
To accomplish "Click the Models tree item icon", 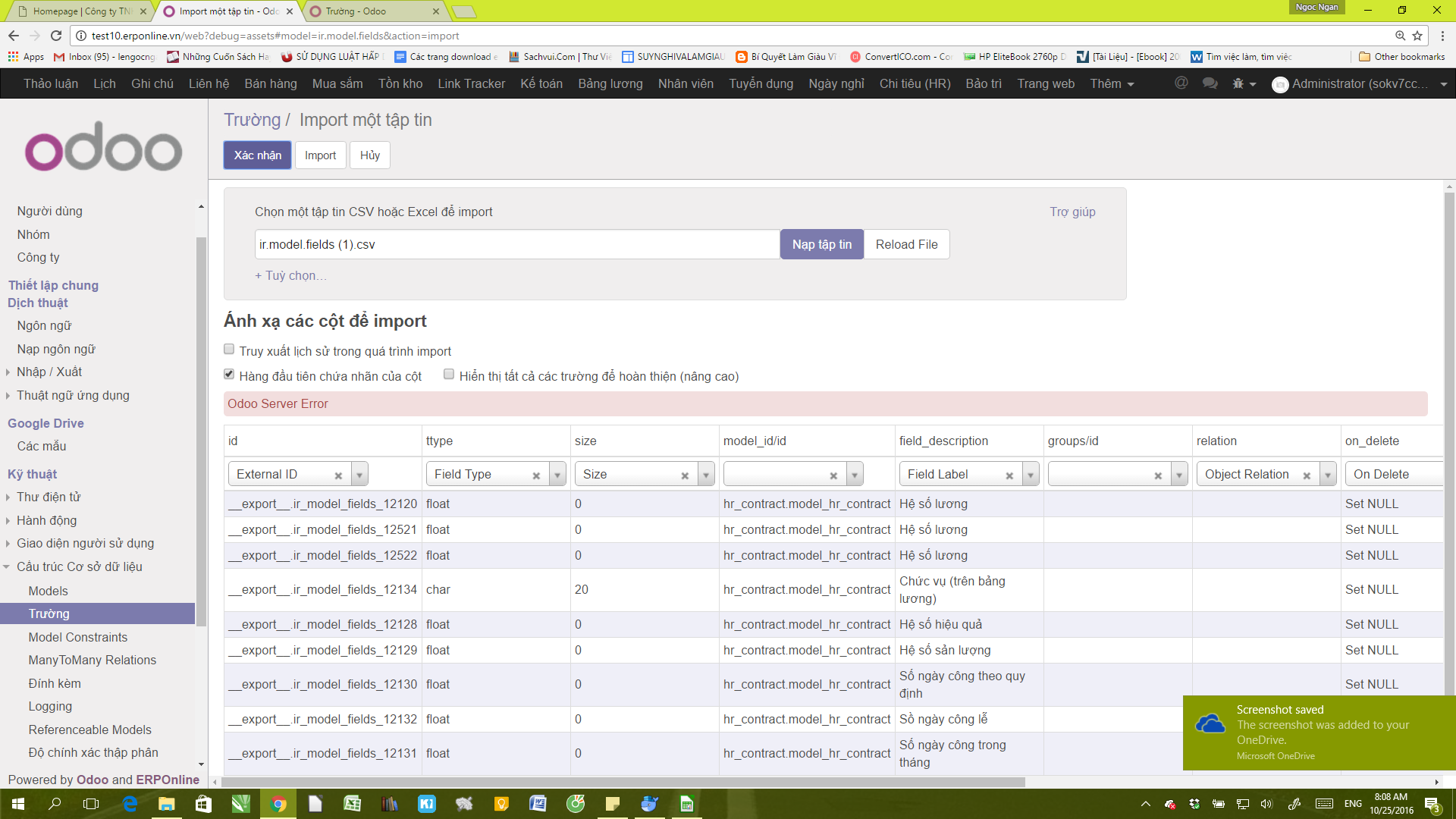I will pyautogui.click(x=48, y=591).
